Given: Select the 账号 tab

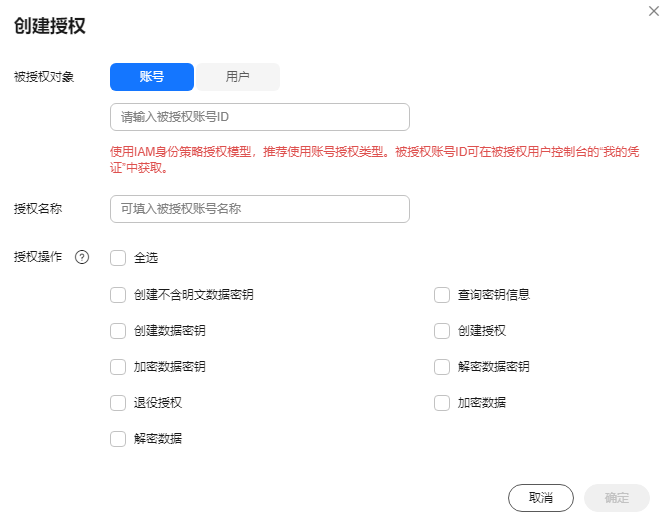Looking at the screenshot, I should 152,77.
